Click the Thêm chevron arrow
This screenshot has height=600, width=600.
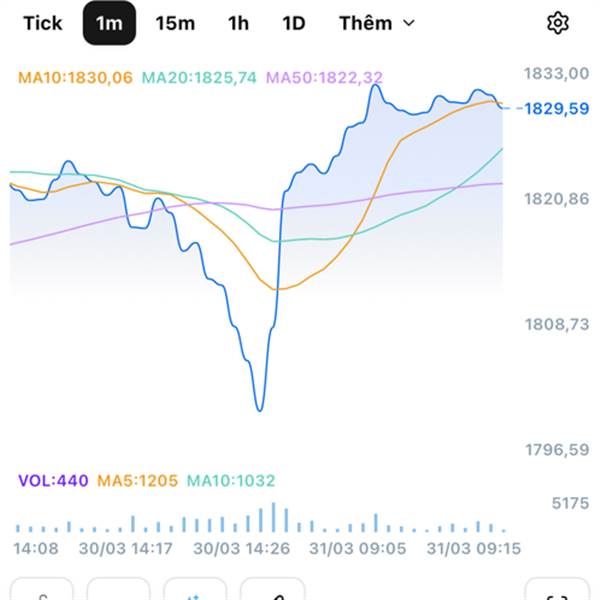tap(408, 23)
